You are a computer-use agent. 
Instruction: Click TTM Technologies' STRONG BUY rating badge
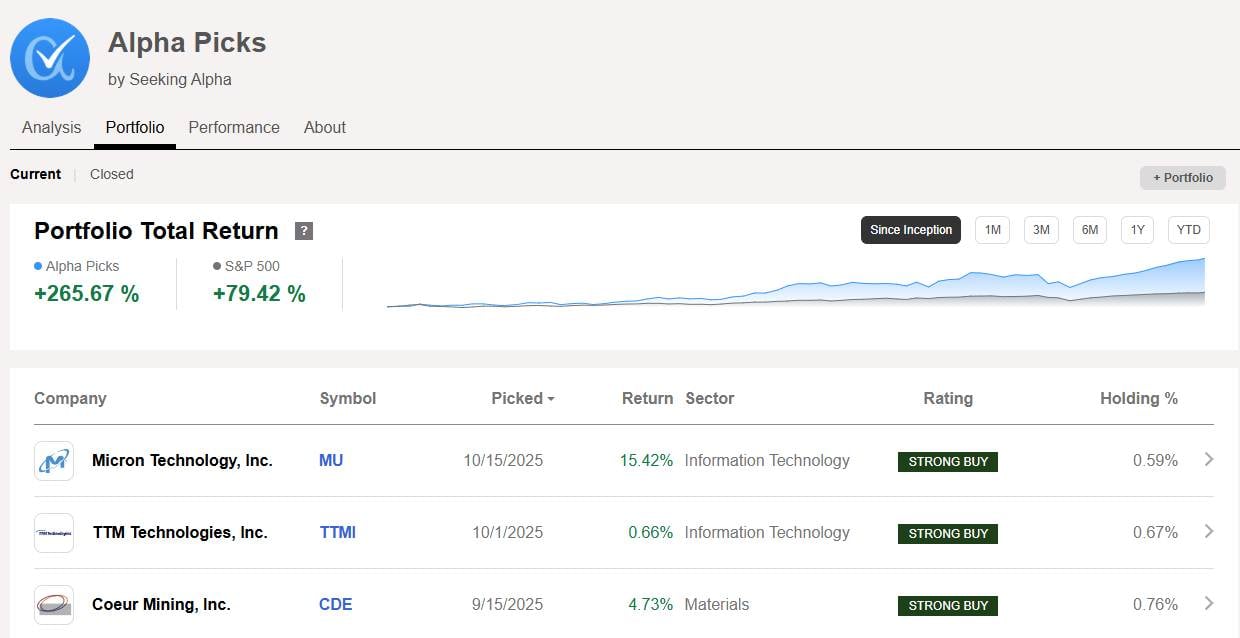948,534
